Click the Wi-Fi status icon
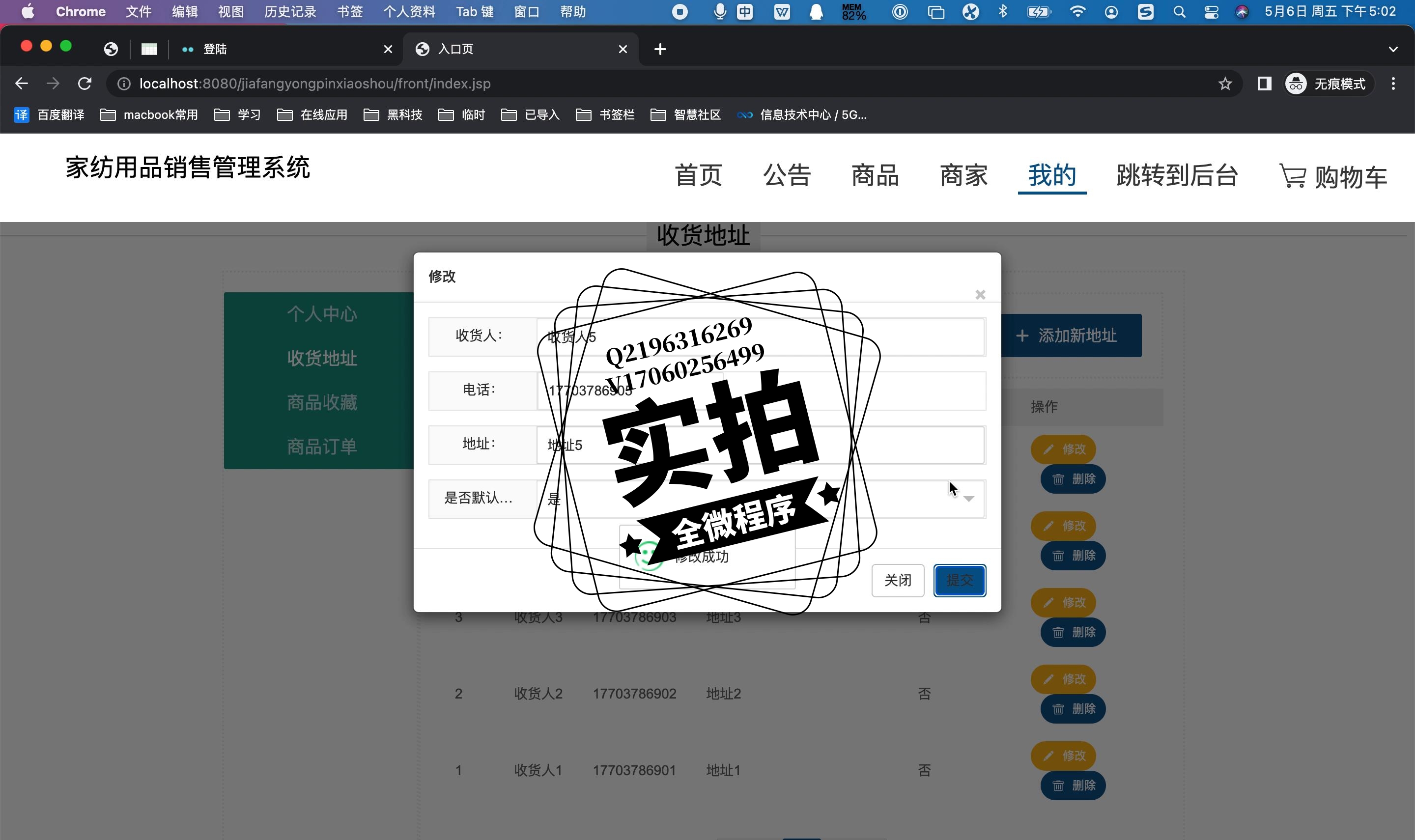The height and width of the screenshot is (840, 1415). coord(1077,11)
